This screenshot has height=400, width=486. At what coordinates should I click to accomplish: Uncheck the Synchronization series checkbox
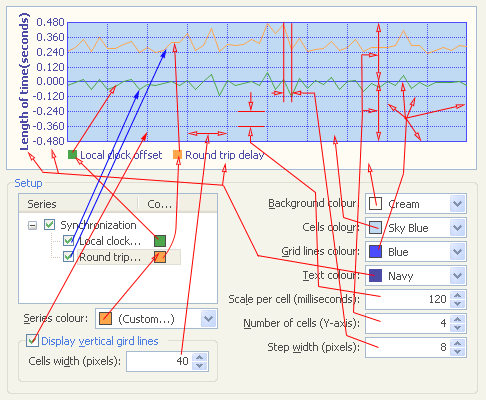(x=49, y=225)
